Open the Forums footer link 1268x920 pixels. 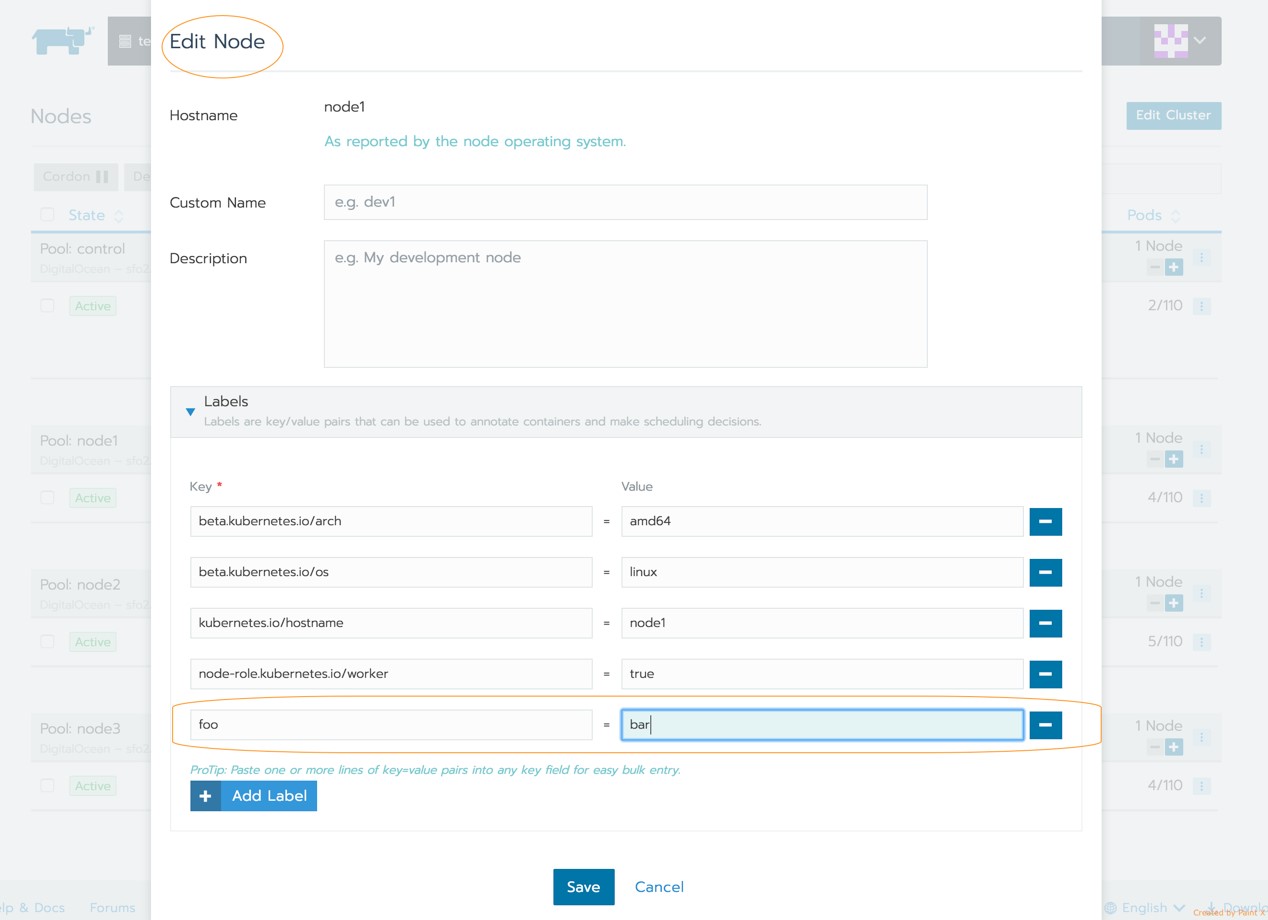coord(112,908)
